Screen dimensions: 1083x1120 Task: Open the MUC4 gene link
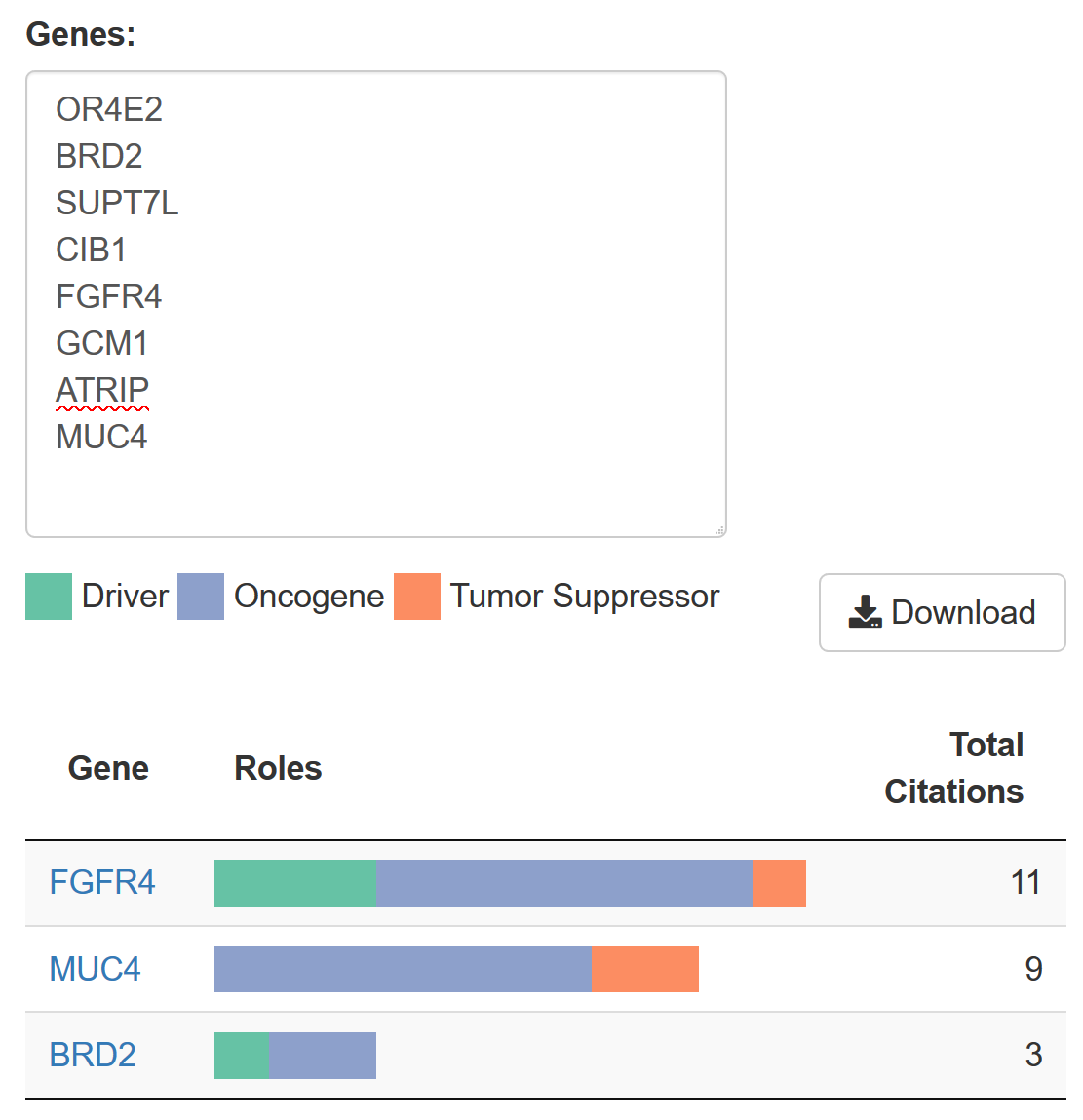[x=95, y=969]
